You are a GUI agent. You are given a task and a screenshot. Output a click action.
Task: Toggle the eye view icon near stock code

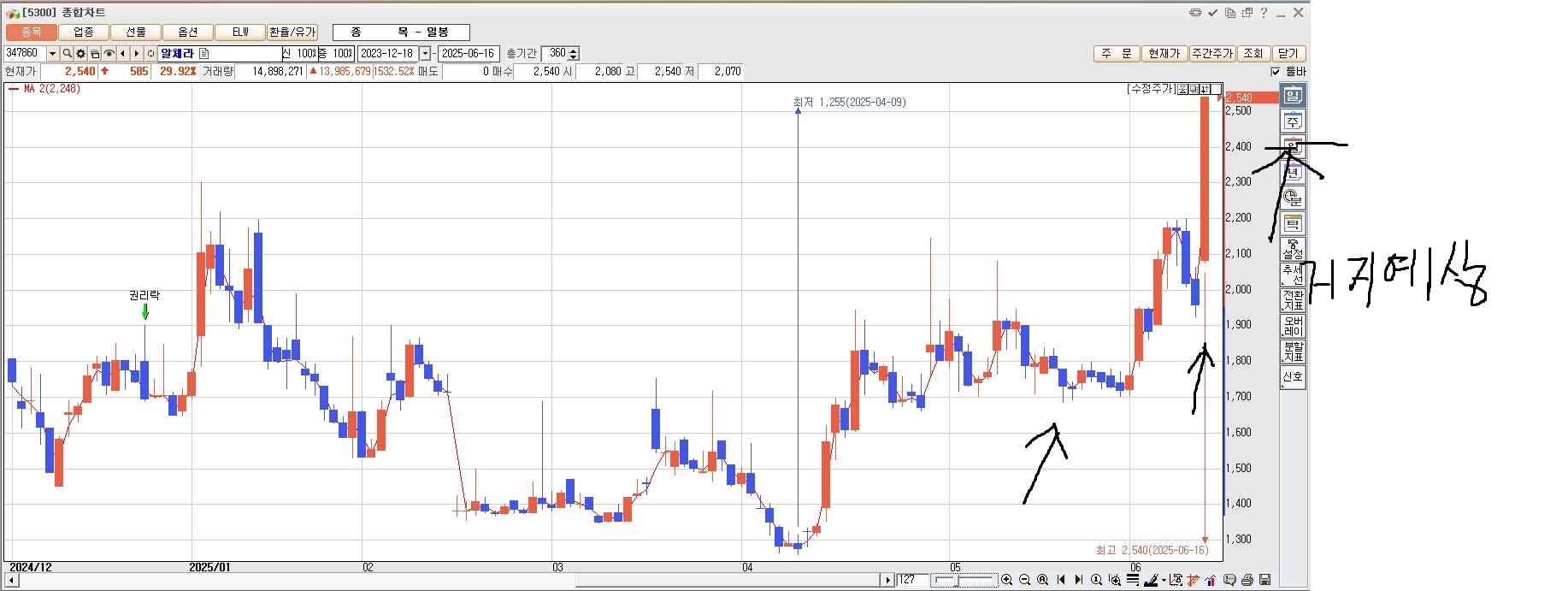click(109, 54)
